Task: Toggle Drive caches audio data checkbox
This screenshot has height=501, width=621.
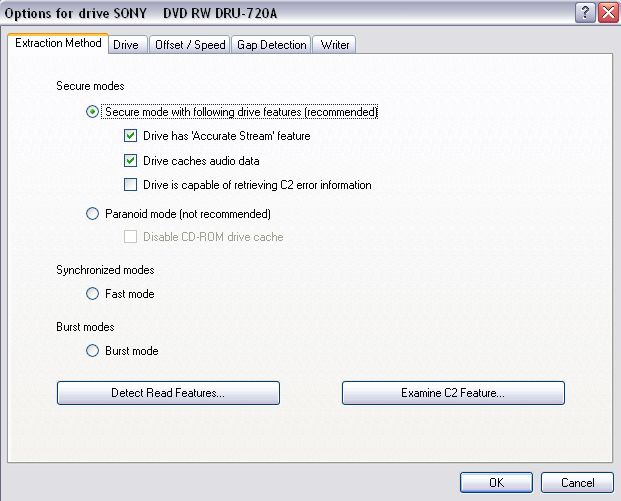Action: point(130,160)
